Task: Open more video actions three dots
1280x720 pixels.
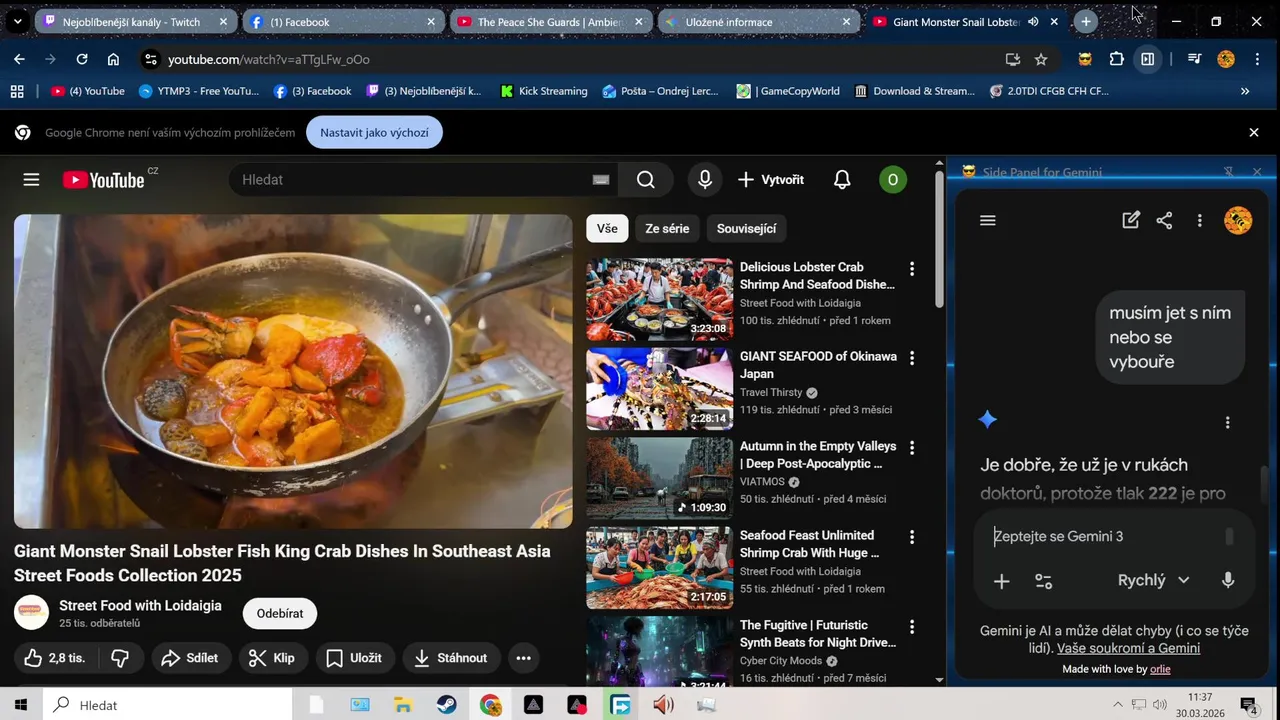Action: pyautogui.click(x=523, y=658)
